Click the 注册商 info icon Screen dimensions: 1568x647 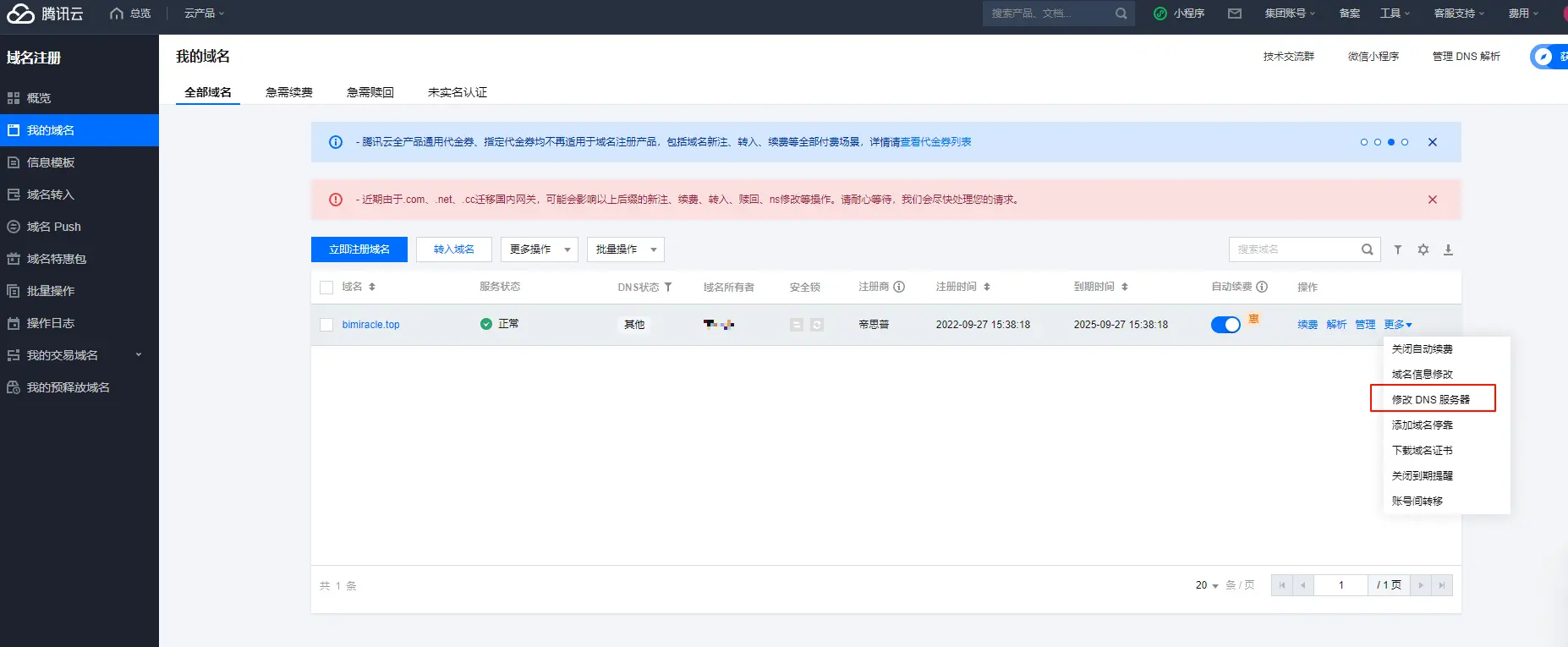coord(899,287)
